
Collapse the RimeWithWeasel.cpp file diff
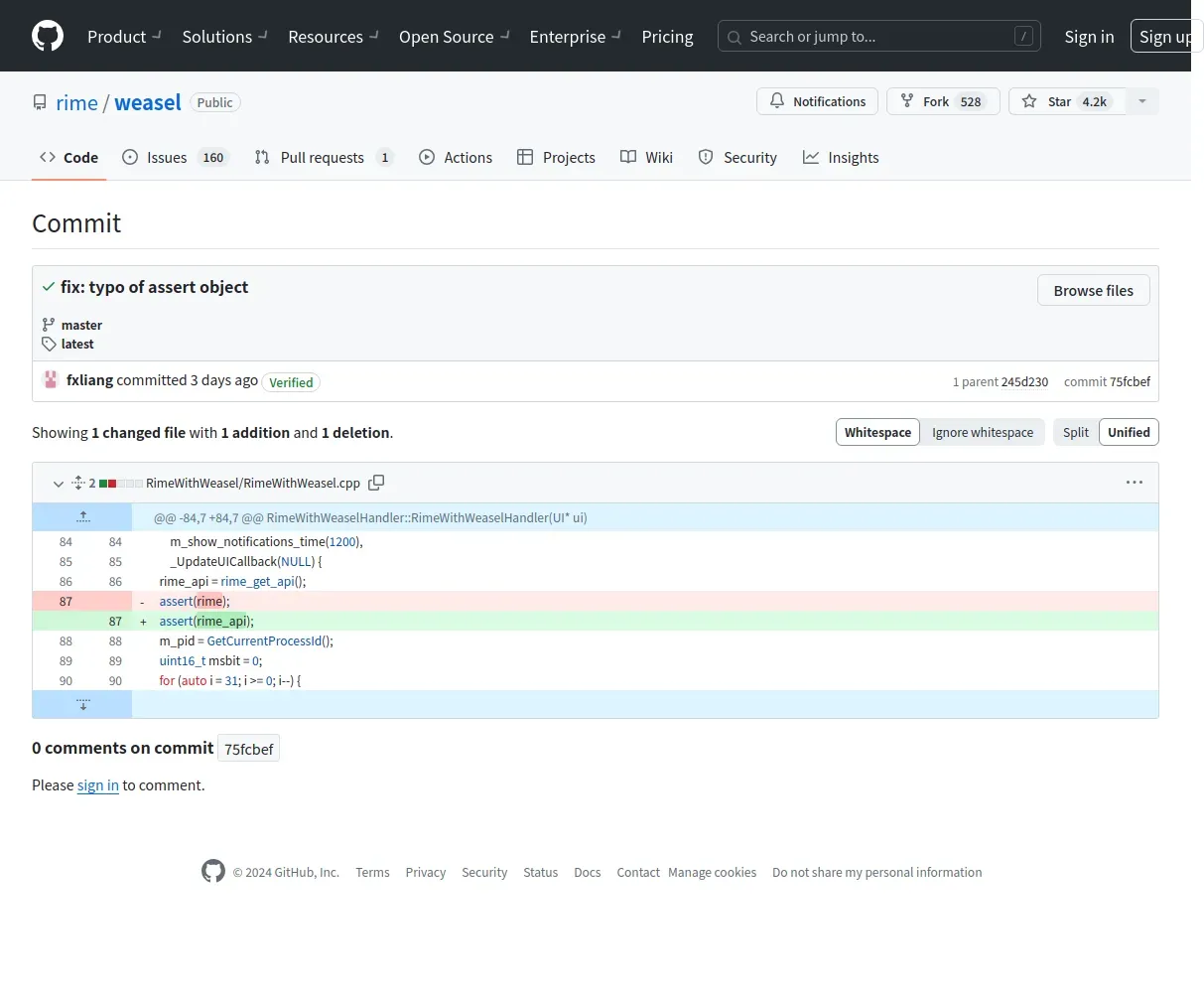[59, 484]
